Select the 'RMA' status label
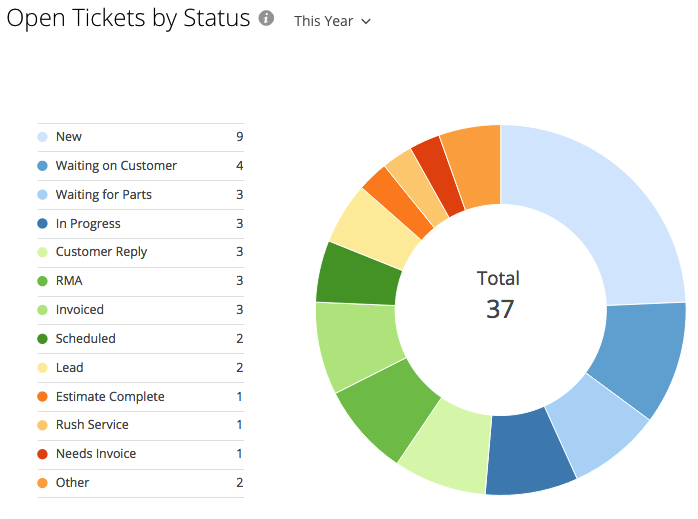 pos(69,281)
